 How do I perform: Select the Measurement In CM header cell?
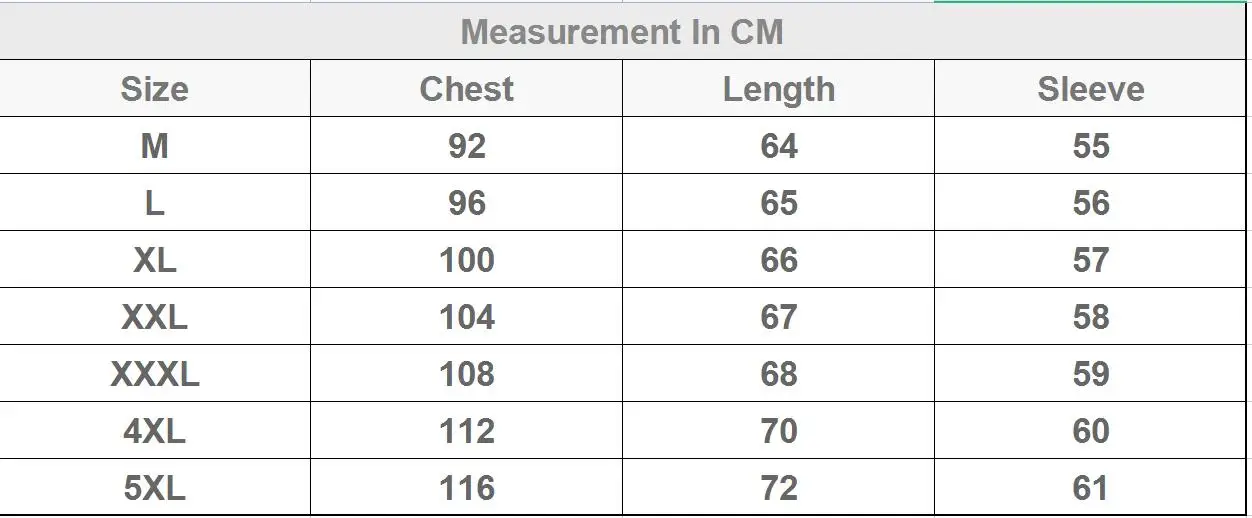click(622, 31)
